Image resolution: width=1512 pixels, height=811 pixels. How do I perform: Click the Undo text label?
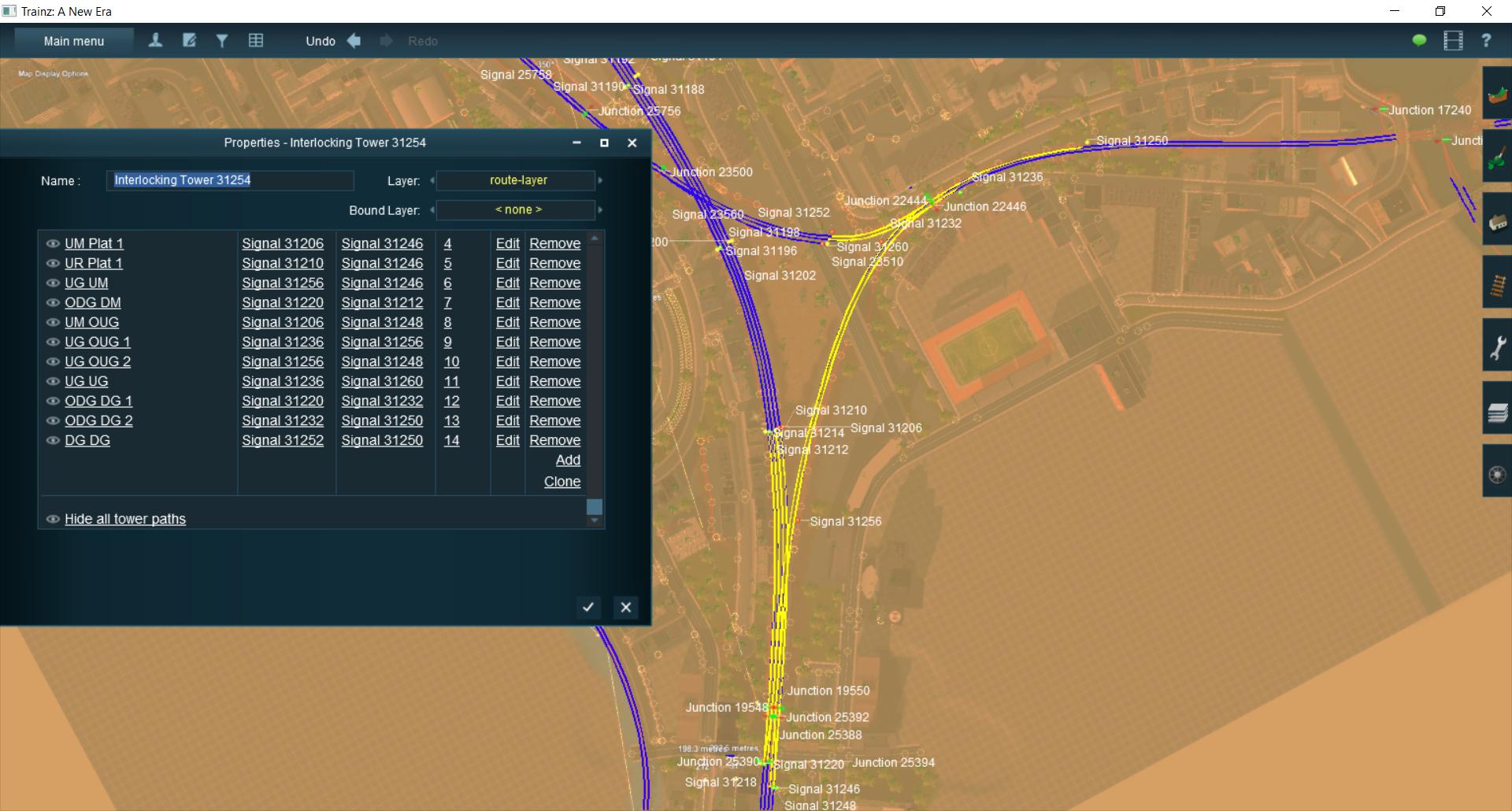coord(321,41)
